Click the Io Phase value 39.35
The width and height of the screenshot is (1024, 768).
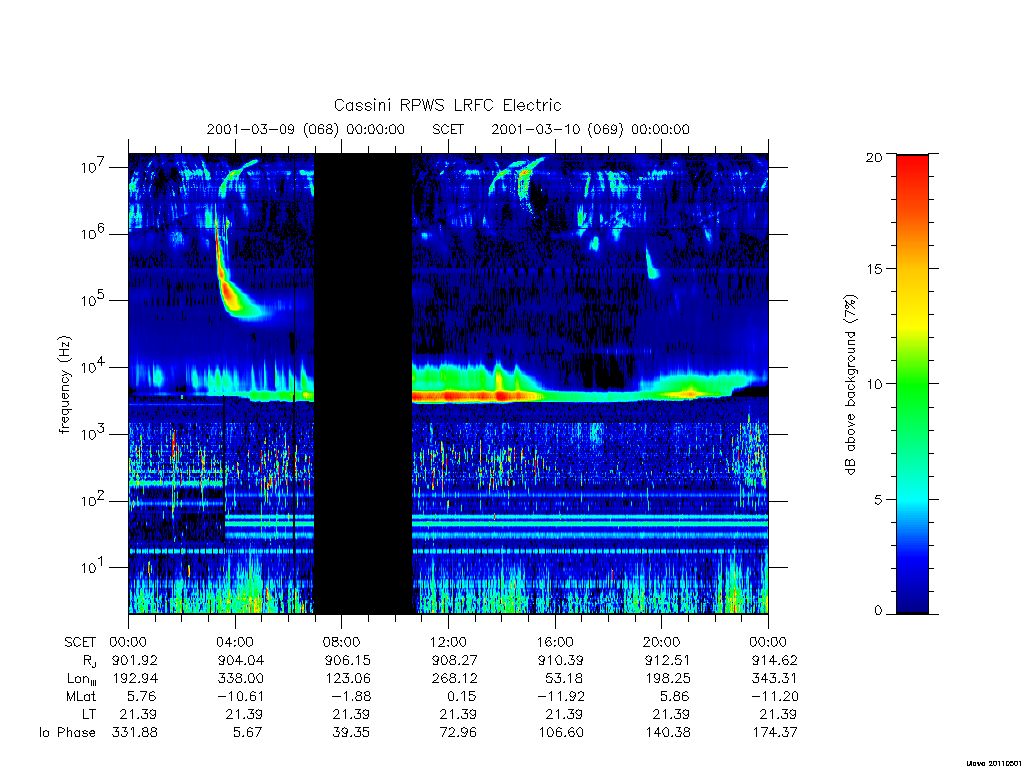tap(351, 732)
